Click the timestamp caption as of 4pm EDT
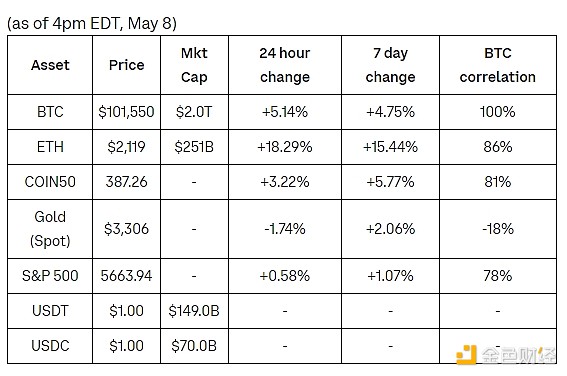Image resolution: width=567 pixels, height=376 pixels. [x=92, y=24]
